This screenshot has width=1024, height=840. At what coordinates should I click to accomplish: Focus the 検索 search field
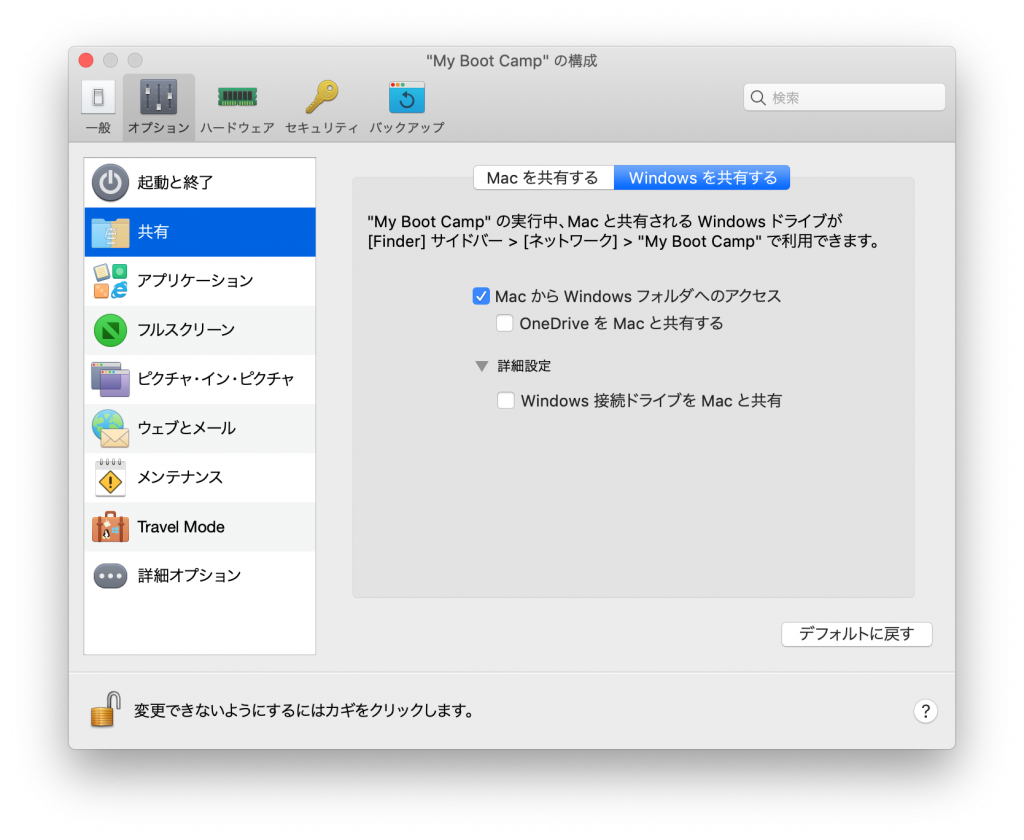[844, 98]
